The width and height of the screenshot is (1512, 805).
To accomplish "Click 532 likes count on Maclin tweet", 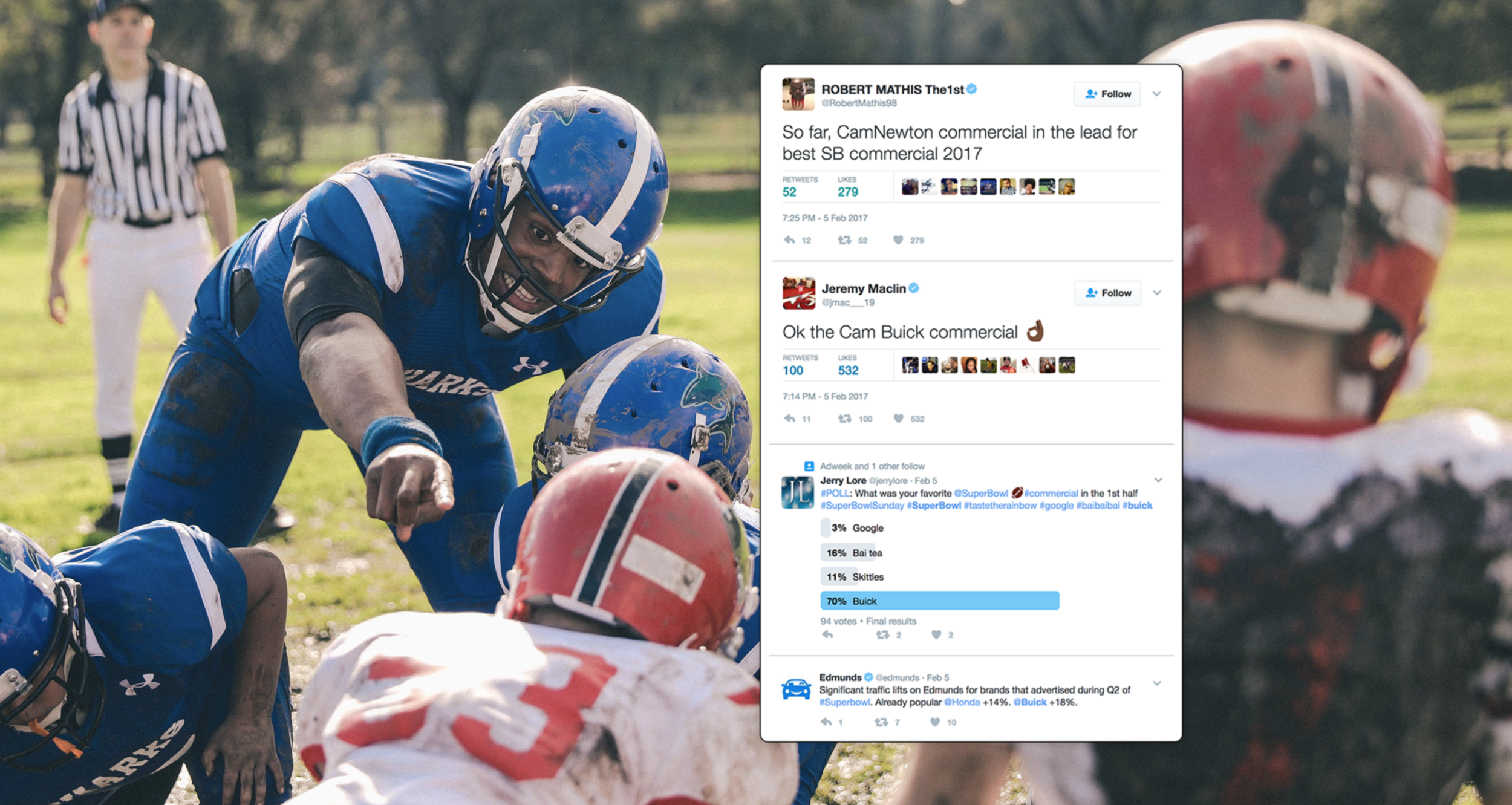I will (x=848, y=370).
